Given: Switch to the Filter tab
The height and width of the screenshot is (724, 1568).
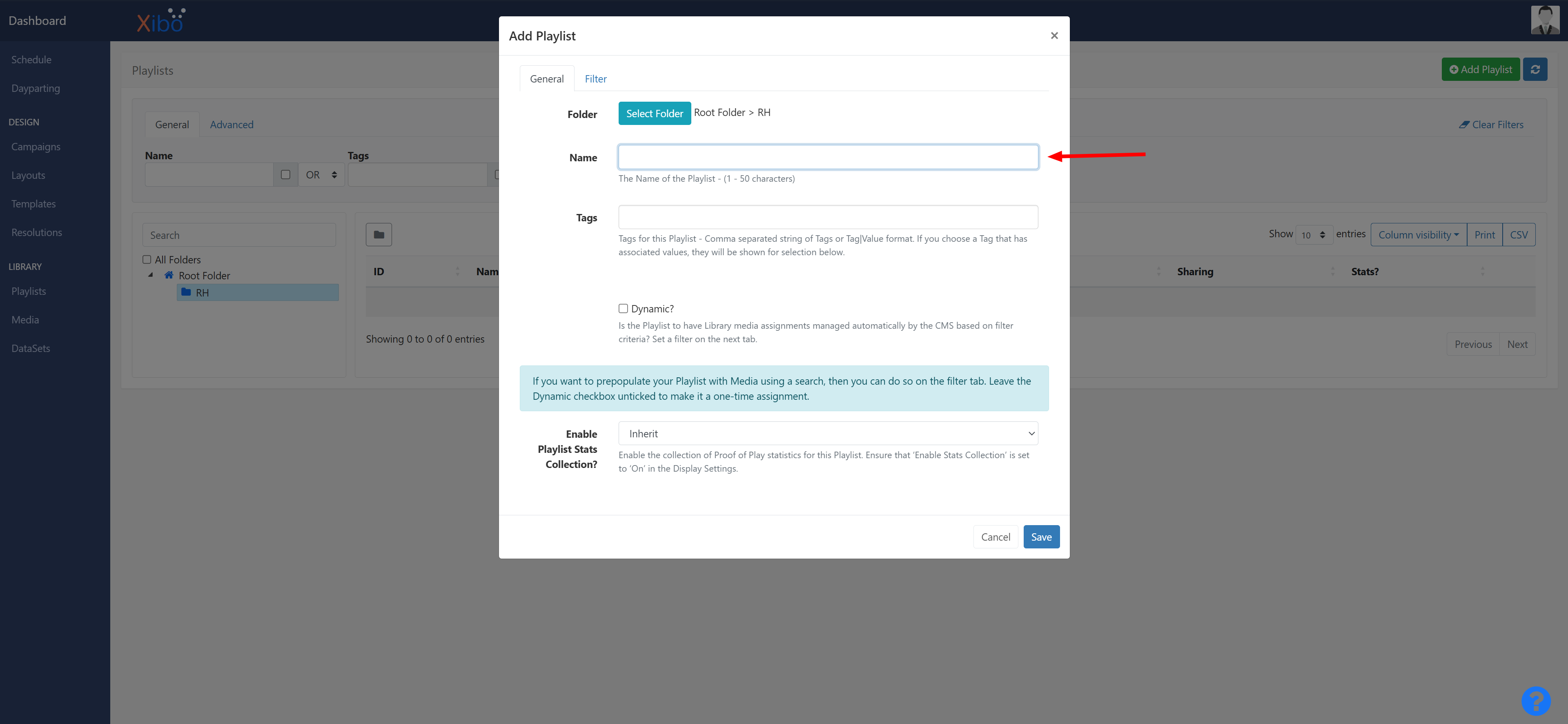Looking at the screenshot, I should (595, 78).
